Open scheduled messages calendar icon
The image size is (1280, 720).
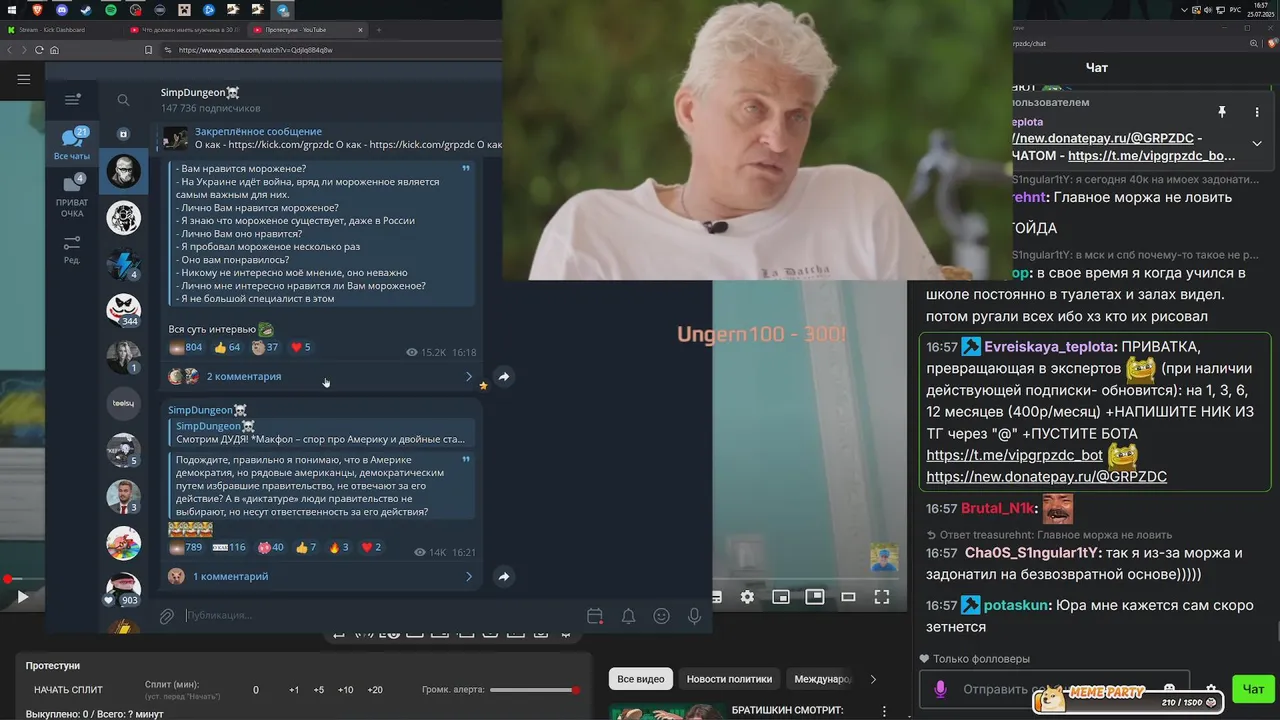(x=595, y=616)
